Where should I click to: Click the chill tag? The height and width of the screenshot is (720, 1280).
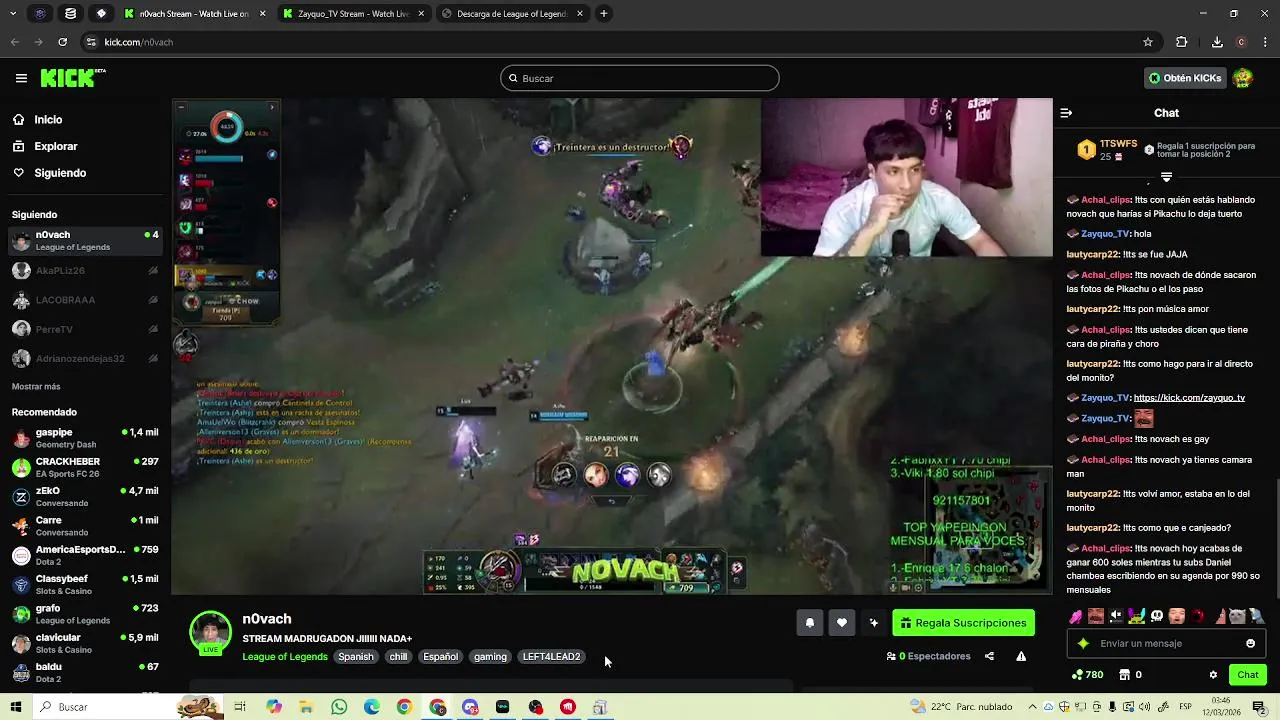click(398, 657)
